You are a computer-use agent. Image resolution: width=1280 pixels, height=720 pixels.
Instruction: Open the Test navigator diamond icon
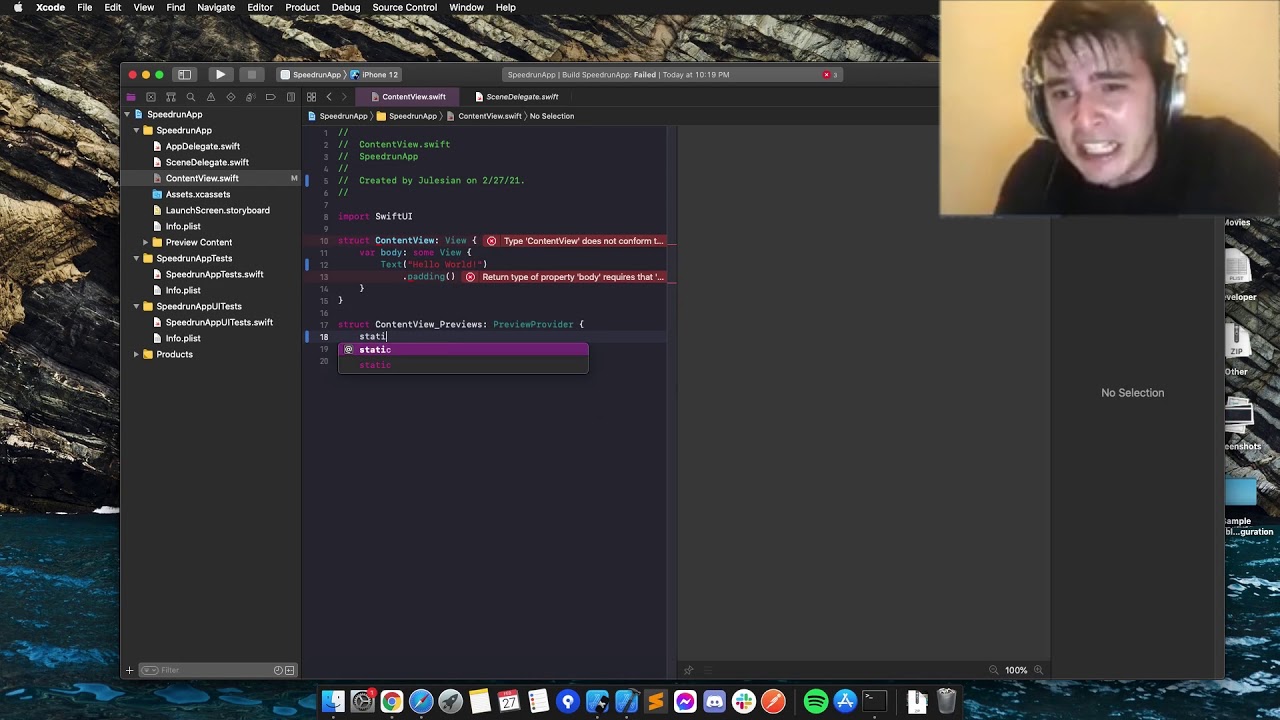pos(231,97)
